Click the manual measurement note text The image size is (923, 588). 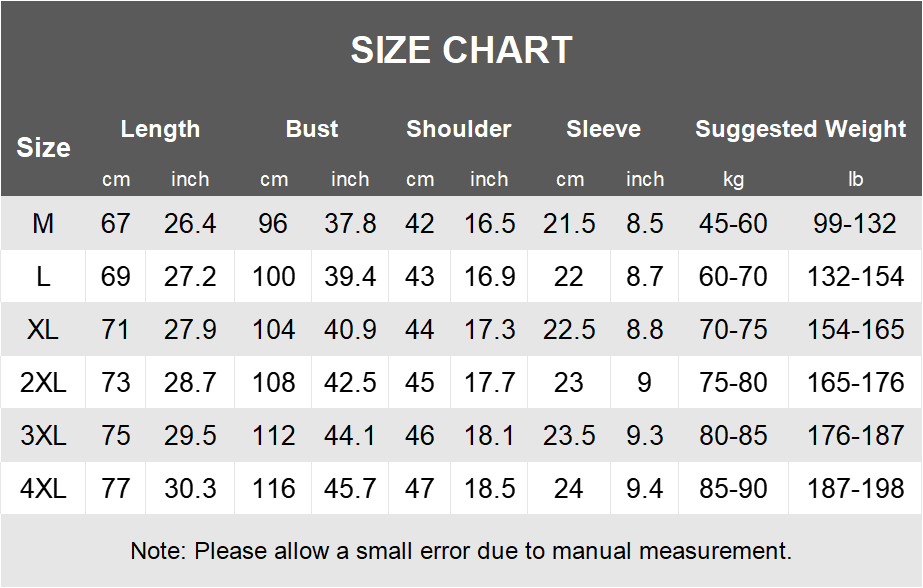pyautogui.click(x=461, y=551)
